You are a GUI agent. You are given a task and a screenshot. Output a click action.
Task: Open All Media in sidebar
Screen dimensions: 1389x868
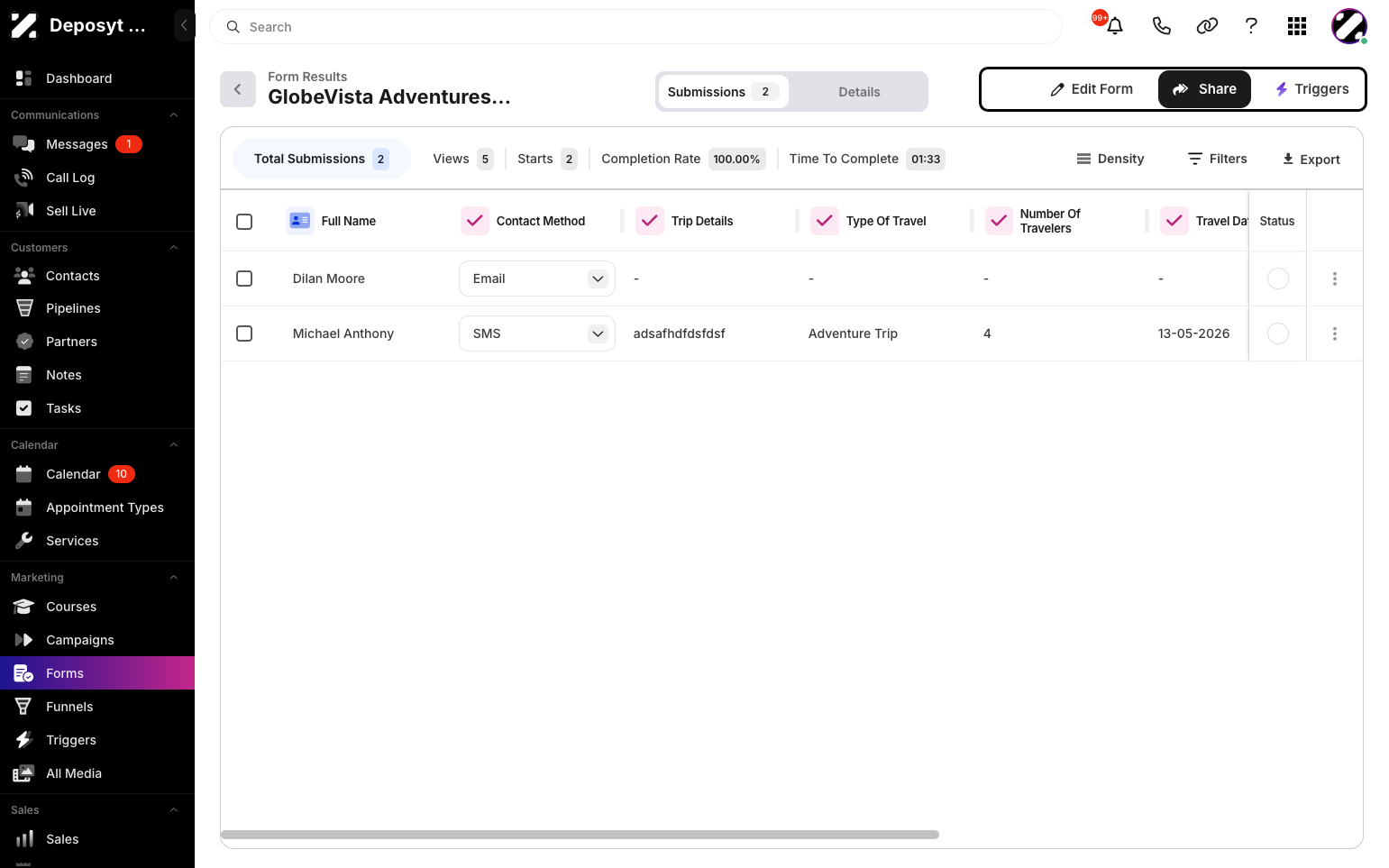point(97,773)
